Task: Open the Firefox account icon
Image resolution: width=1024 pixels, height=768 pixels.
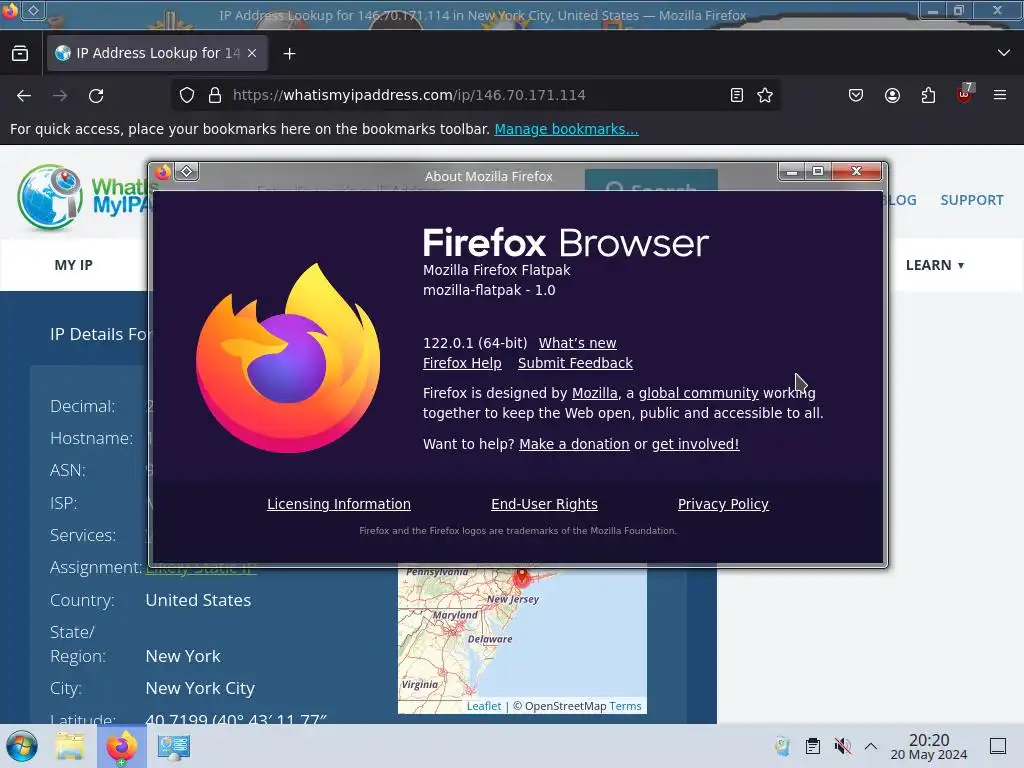Action: point(892,95)
